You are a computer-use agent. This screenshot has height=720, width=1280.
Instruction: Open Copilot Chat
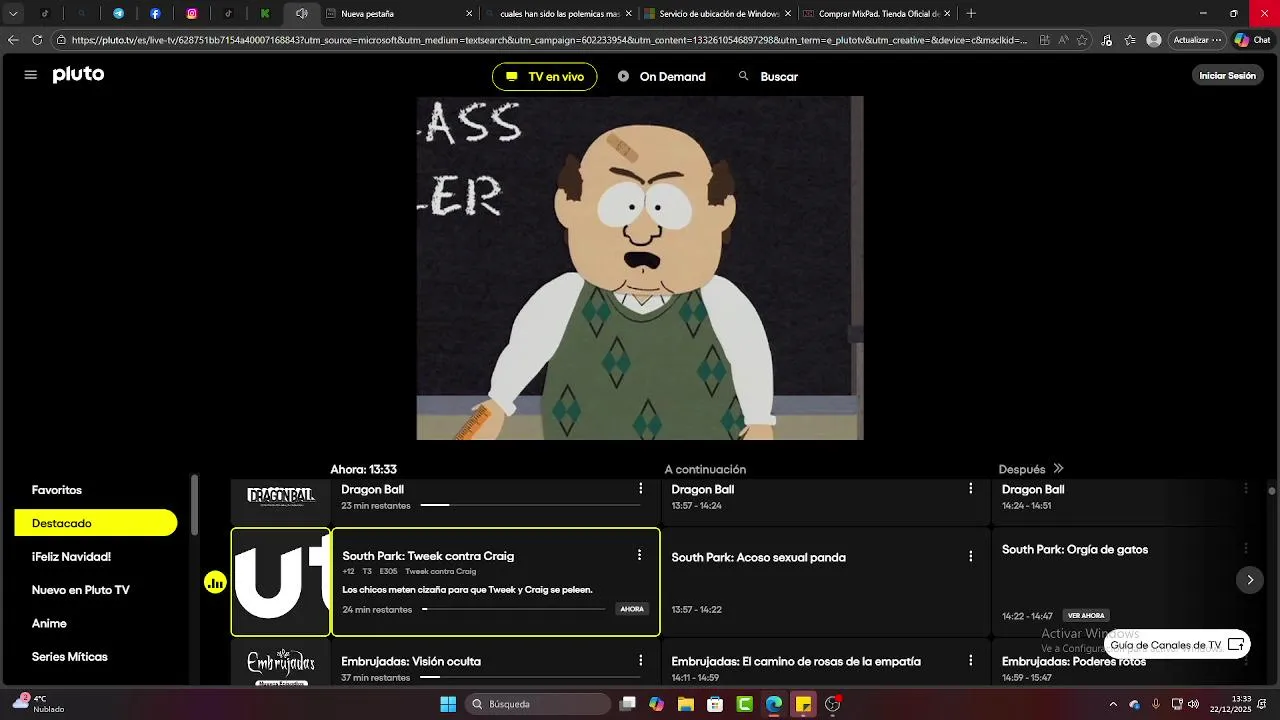point(1253,40)
